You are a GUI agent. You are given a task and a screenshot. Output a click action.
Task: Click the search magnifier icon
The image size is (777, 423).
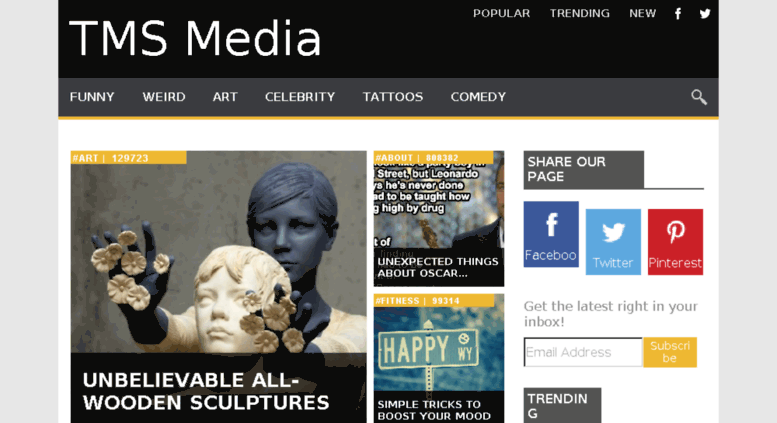click(699, 97)
